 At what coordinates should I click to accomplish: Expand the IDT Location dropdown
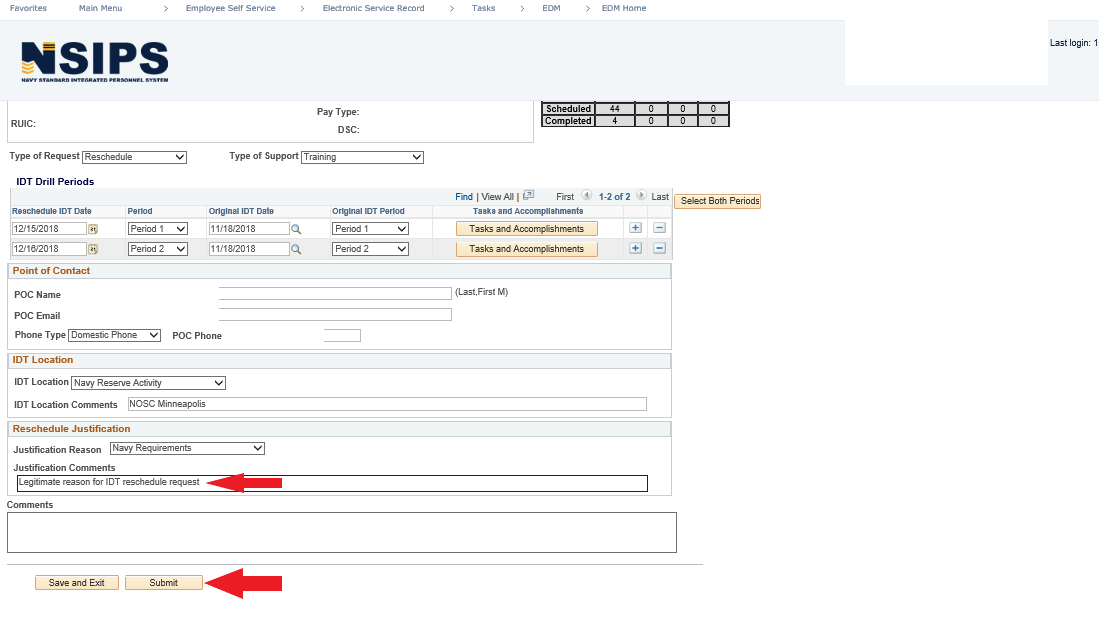click(148, 383)
